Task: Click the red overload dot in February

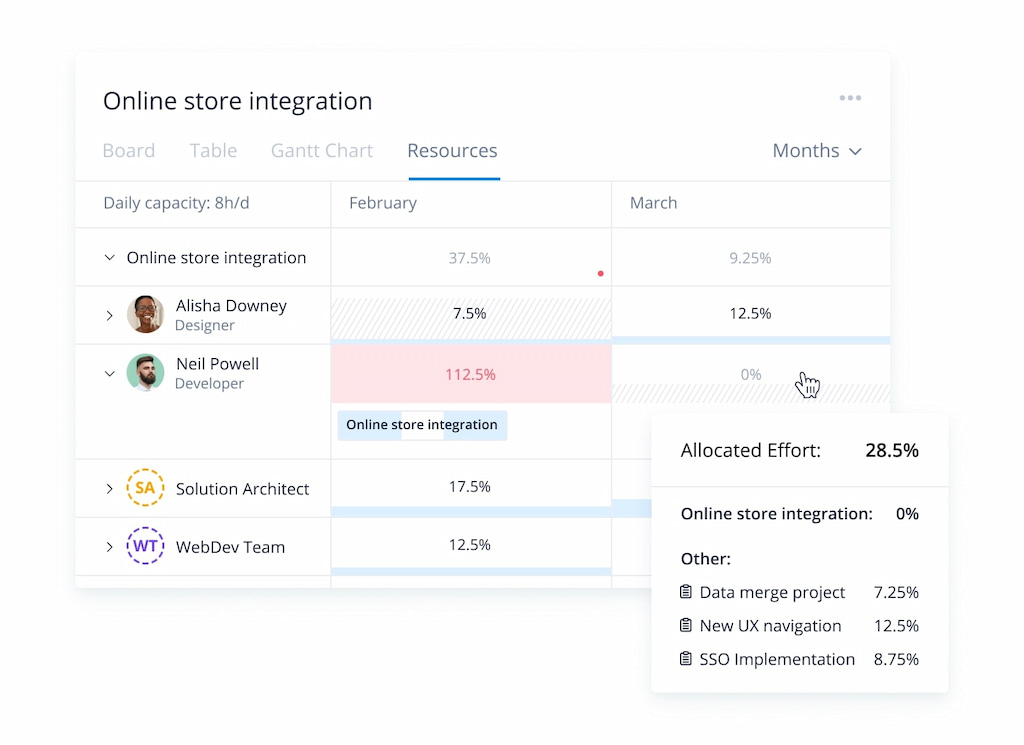Action: (600, 274)
